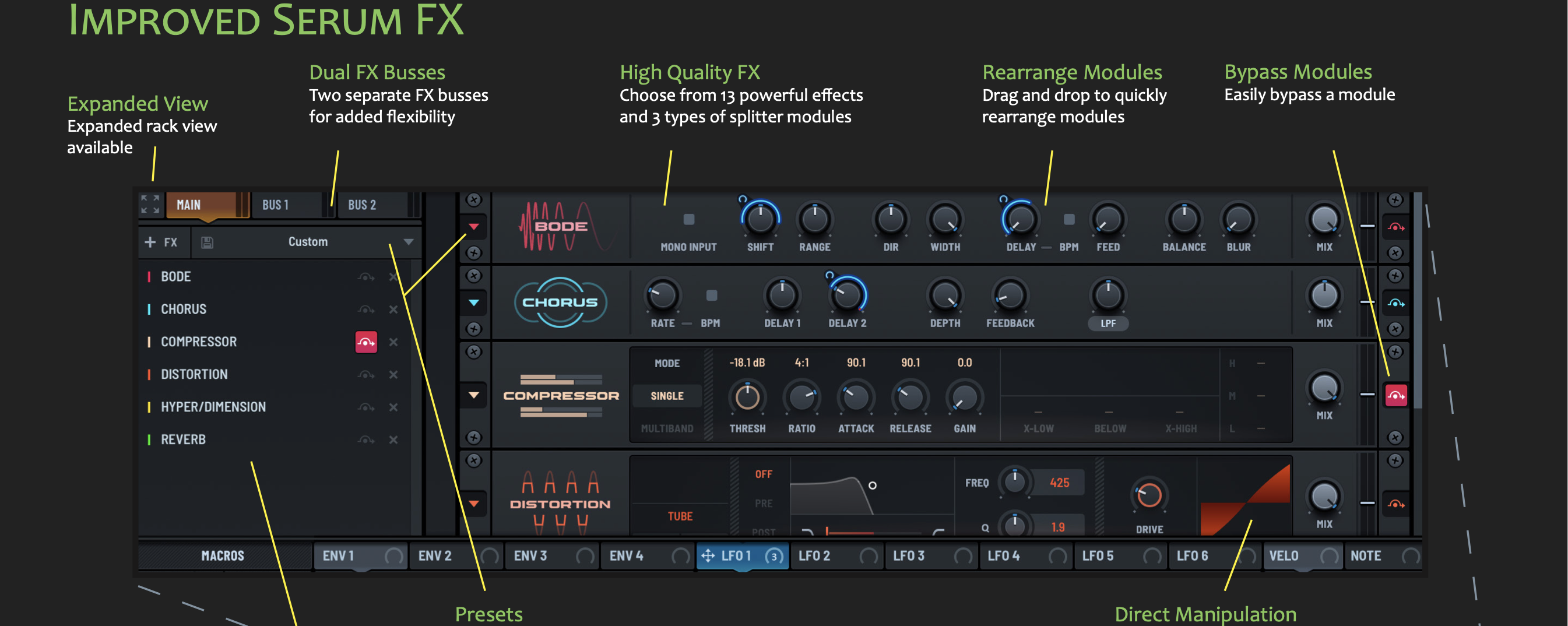Click the Bode MIX knob
The height and width of the screenshot is (626, 1568).
point(1324,220)
